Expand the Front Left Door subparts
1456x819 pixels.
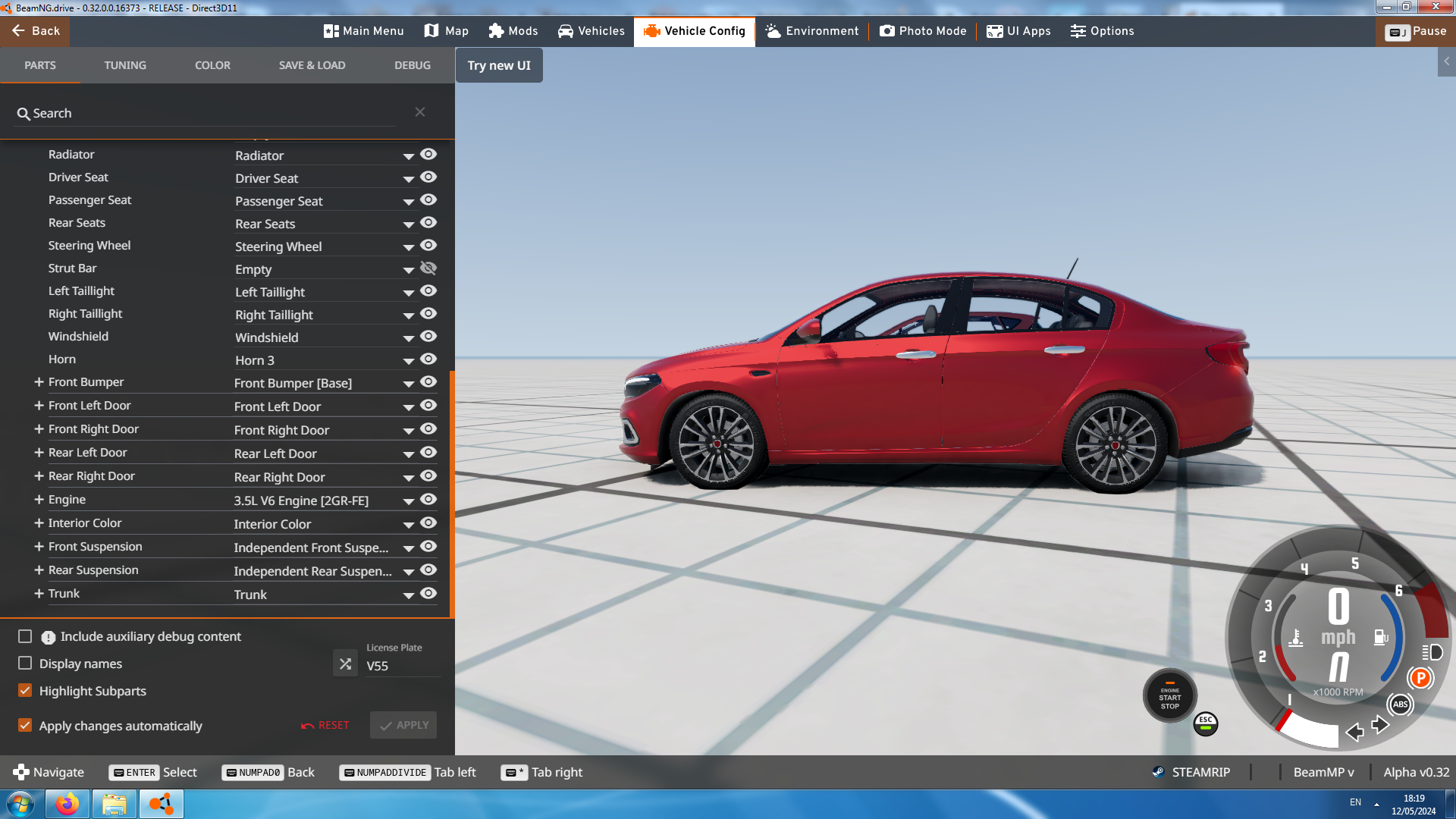coord(39,406)
